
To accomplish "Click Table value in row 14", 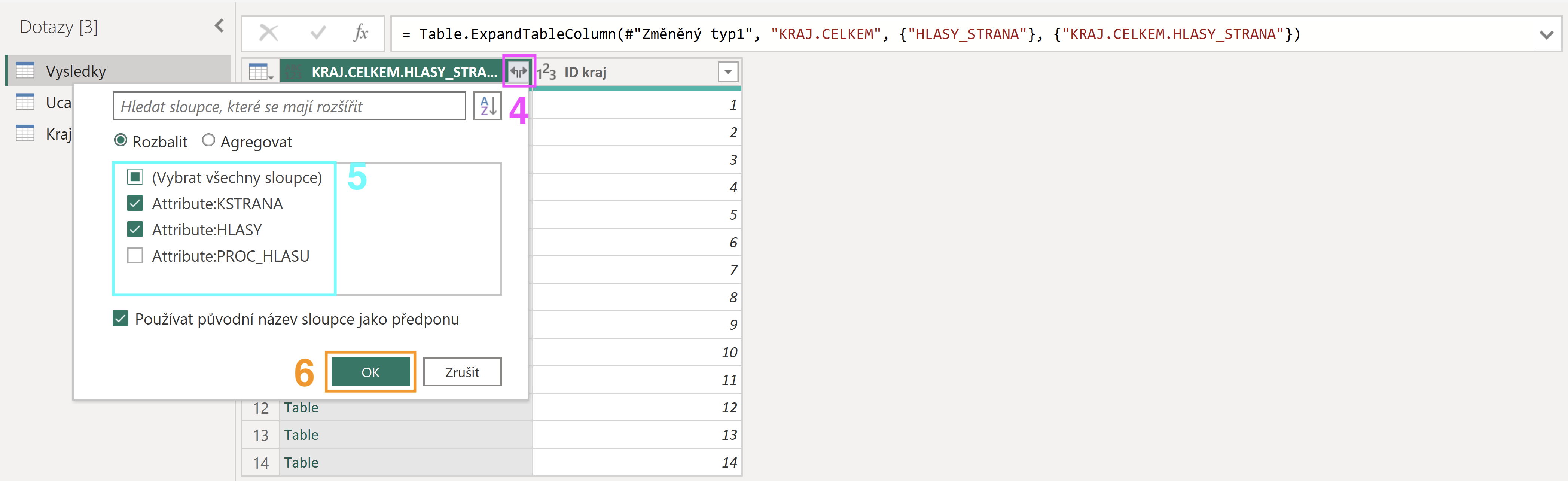I will click(x=301, y=462).
